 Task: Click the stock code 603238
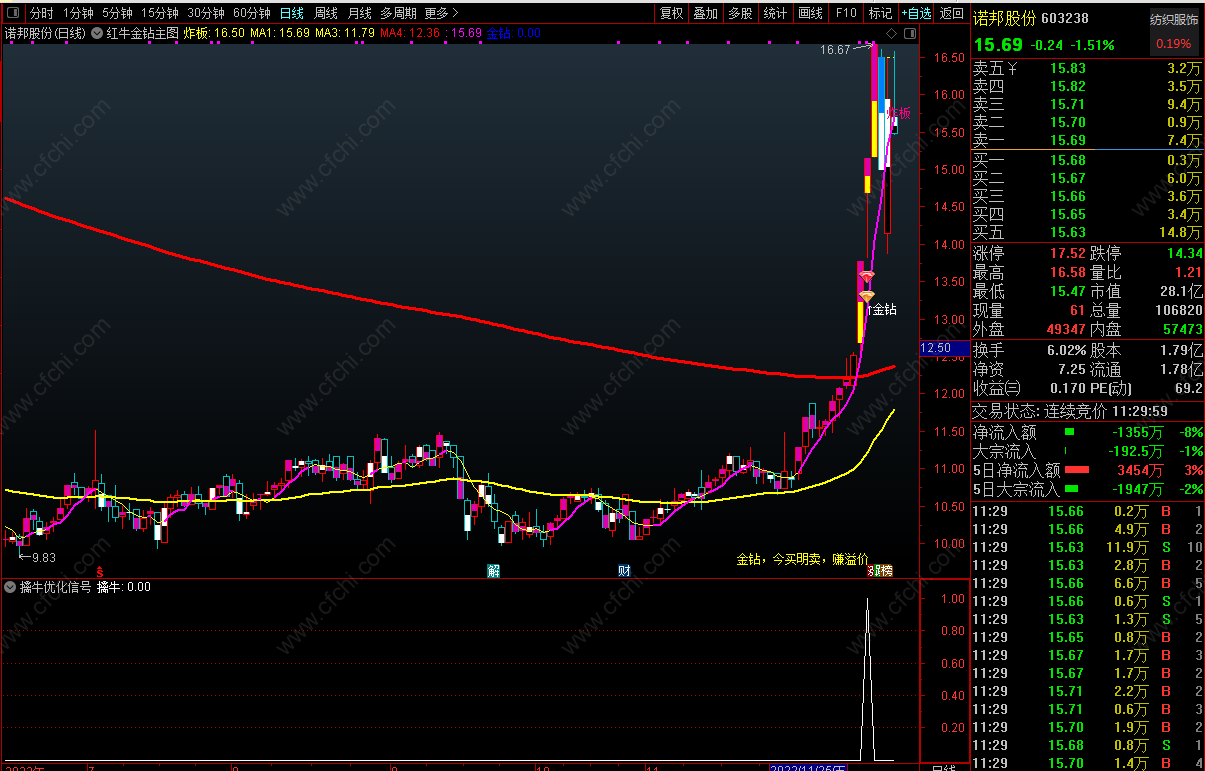pyautogui.click(x=1065, y=18)
